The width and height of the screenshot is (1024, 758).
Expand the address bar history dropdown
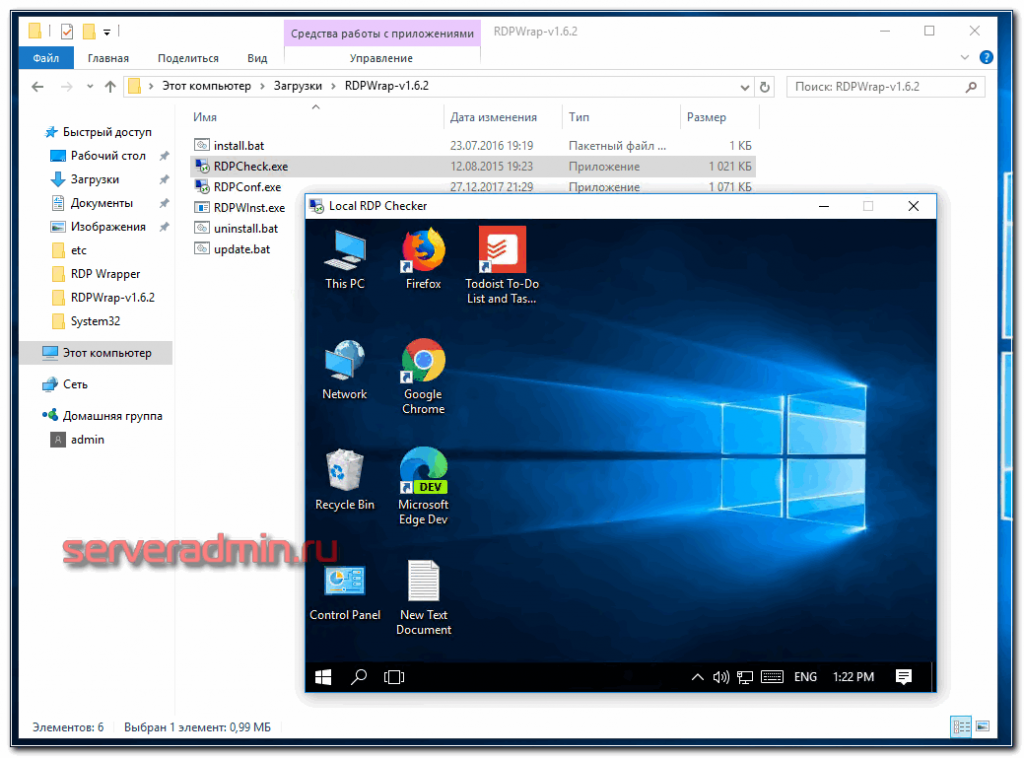pyautogui.click(x=743, y=87)
